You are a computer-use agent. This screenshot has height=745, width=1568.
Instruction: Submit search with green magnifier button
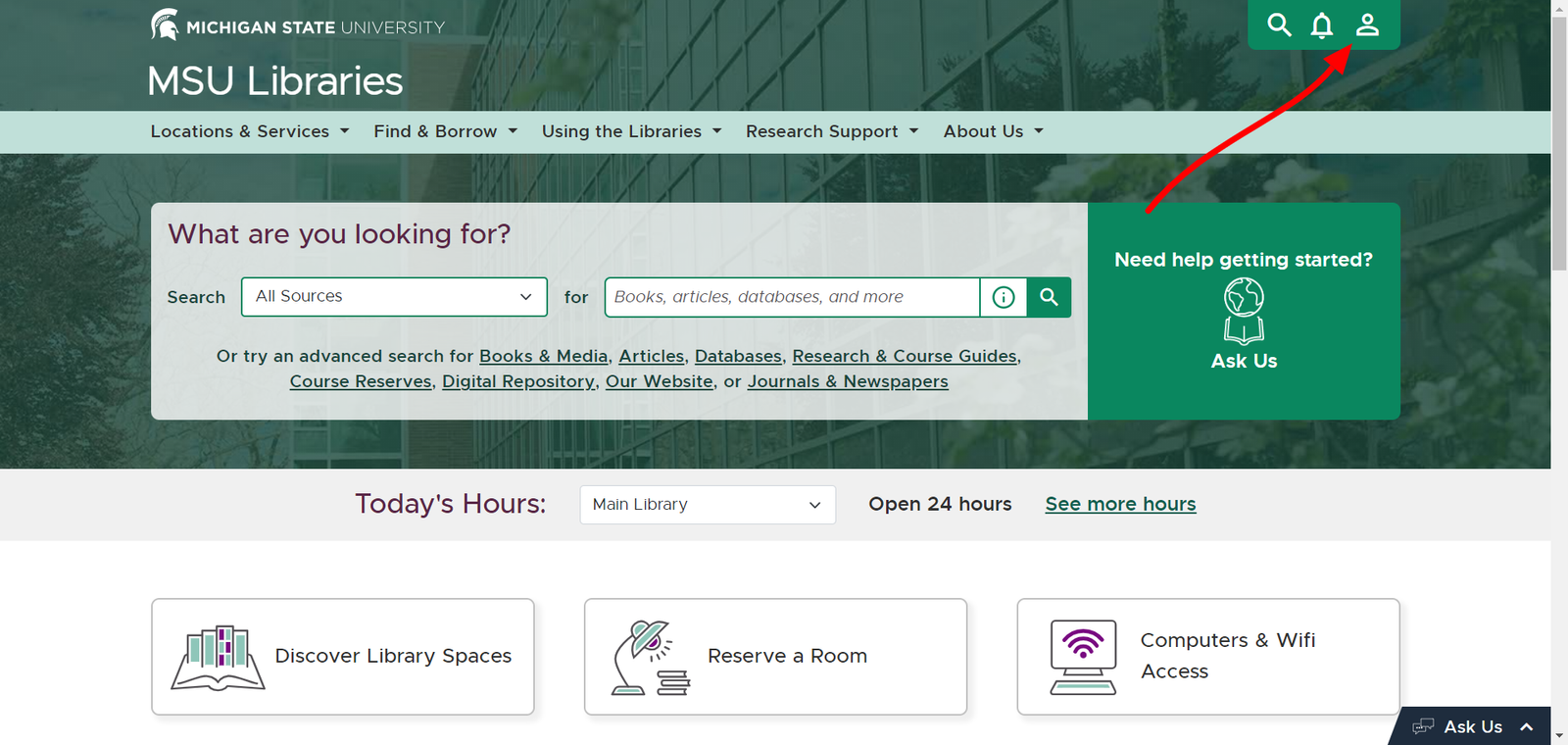(1049, 297)
